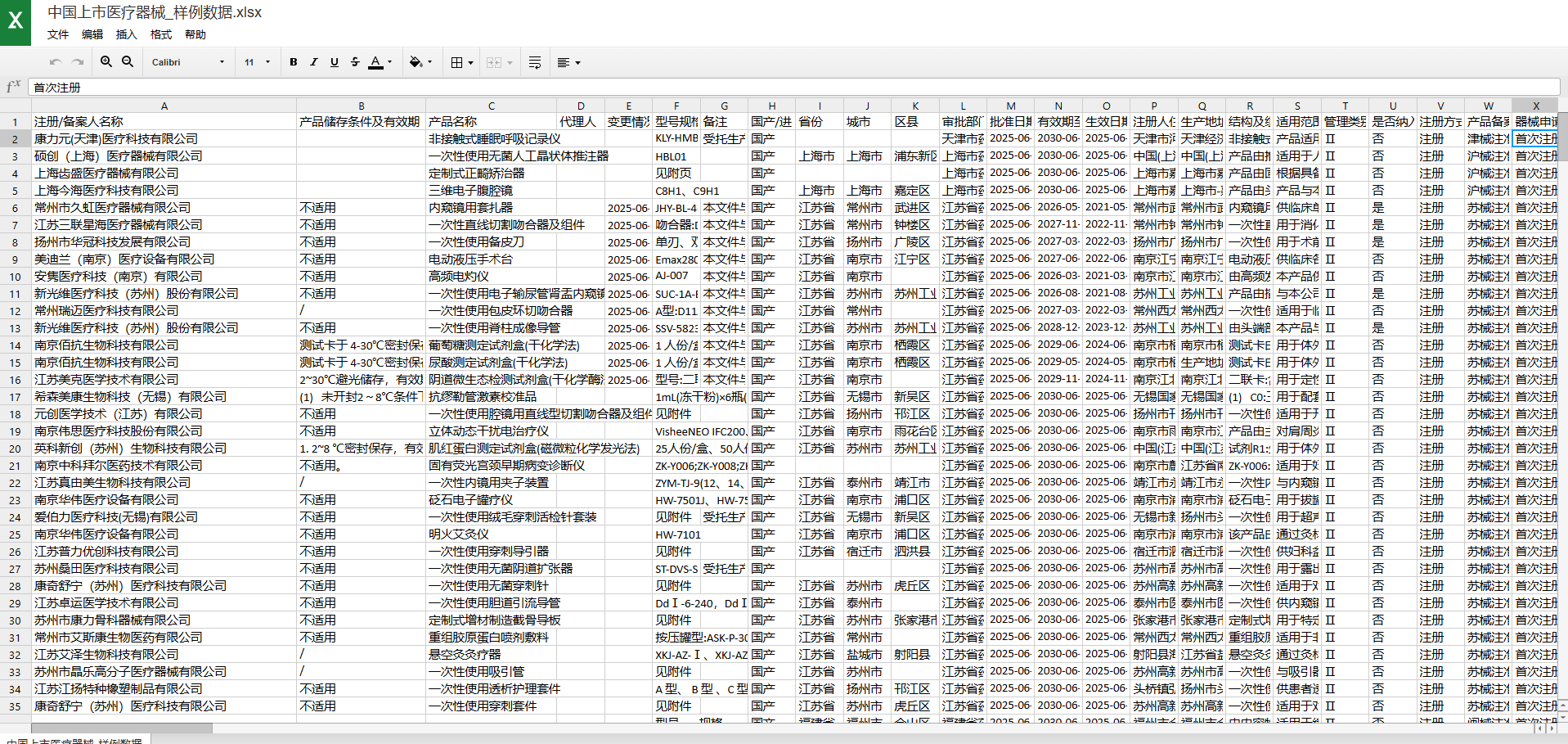Select row 20 header
The height and width of the screenshot is (744, 1568).
pos(16,449)
